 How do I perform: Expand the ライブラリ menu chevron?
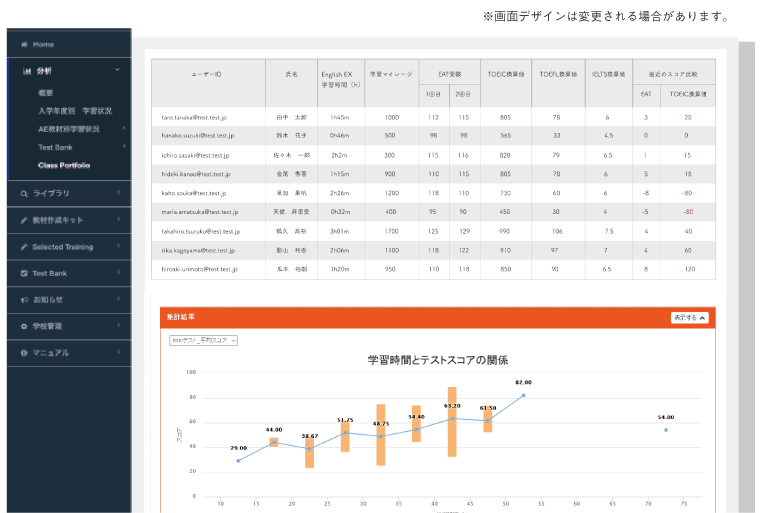[x=118, y=192]
